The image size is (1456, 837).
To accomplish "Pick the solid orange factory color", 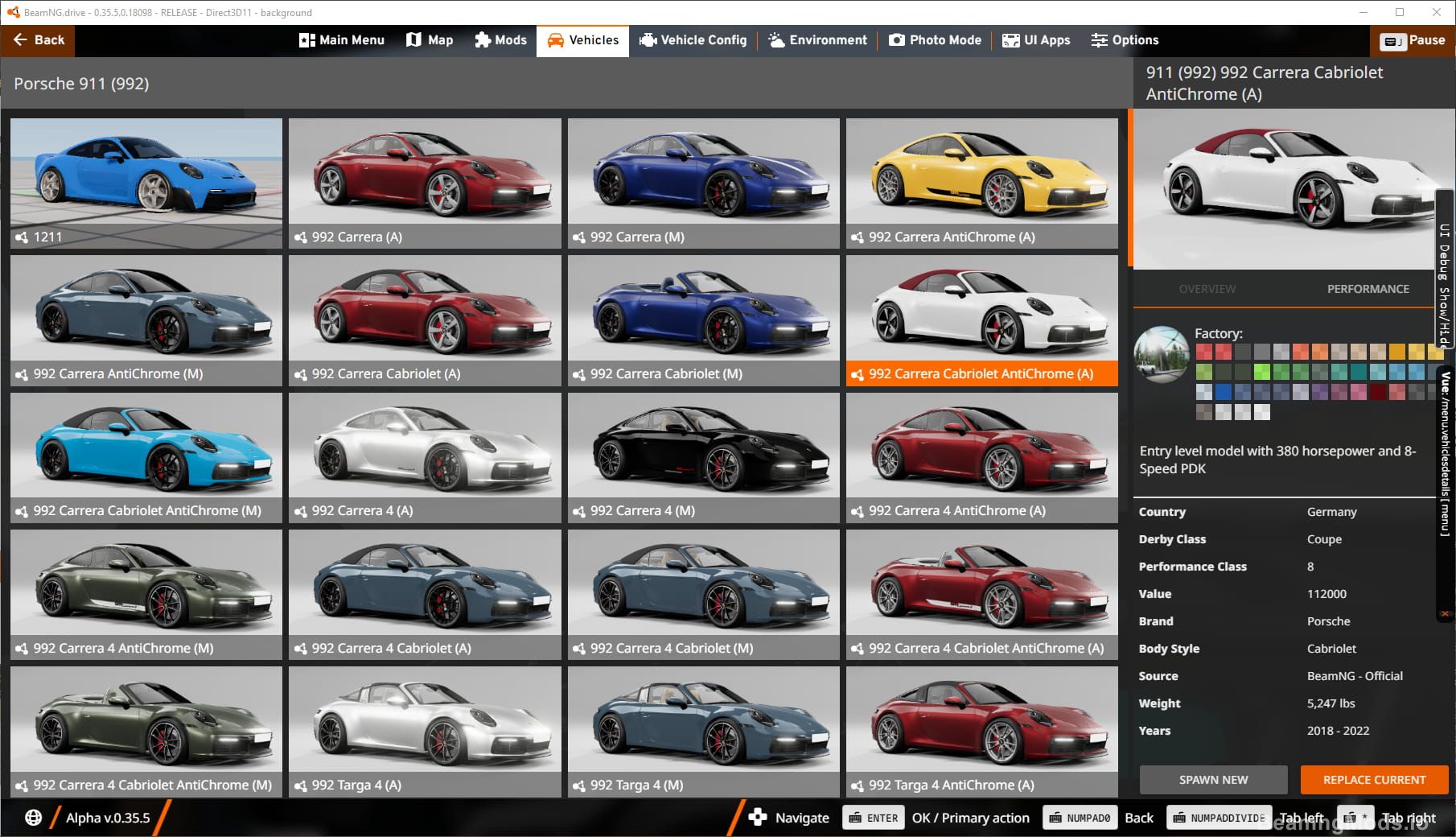I will tap(1397, 352).
